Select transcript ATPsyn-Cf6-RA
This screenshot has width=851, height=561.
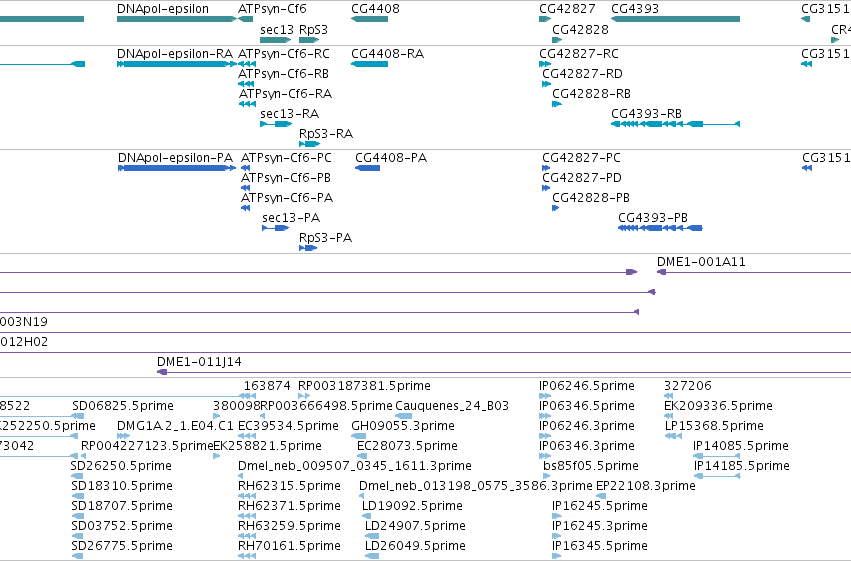pos(247,104)
